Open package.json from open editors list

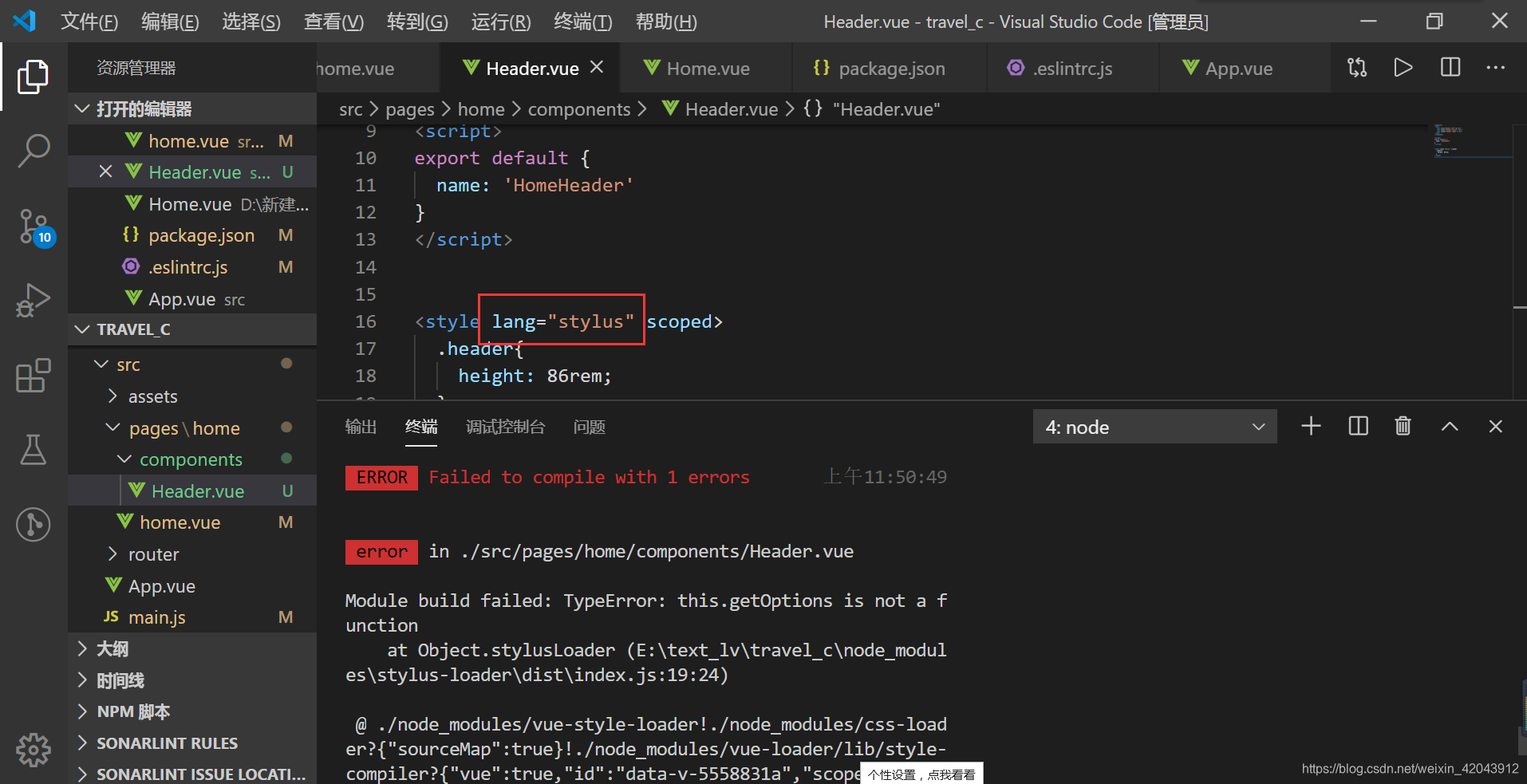(192, 235)
